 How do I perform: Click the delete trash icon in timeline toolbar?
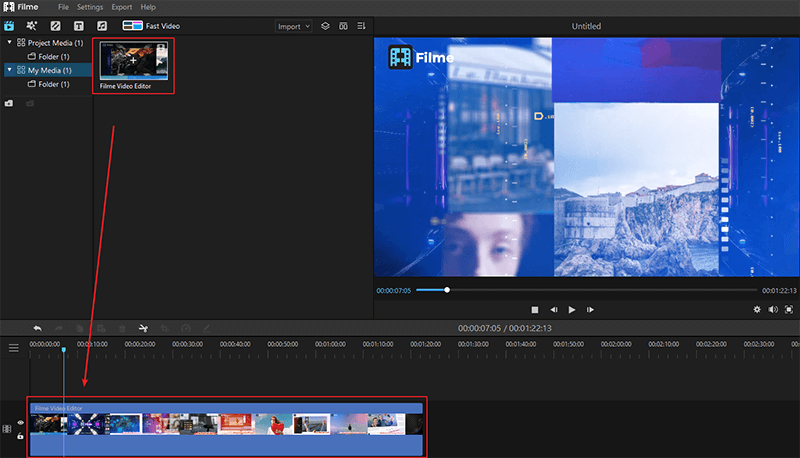(122, 328)
